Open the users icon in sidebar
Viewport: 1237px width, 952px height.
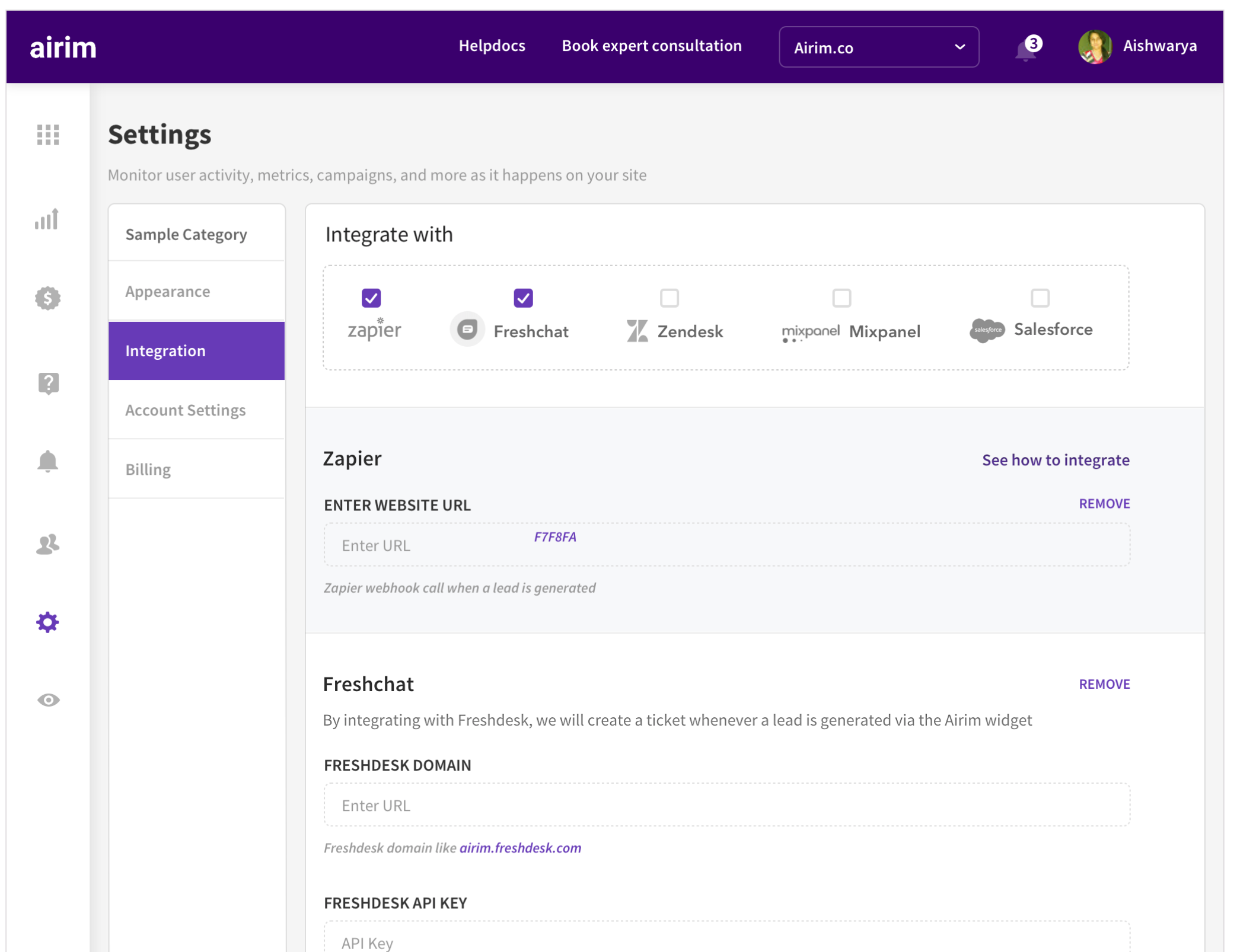47,544
